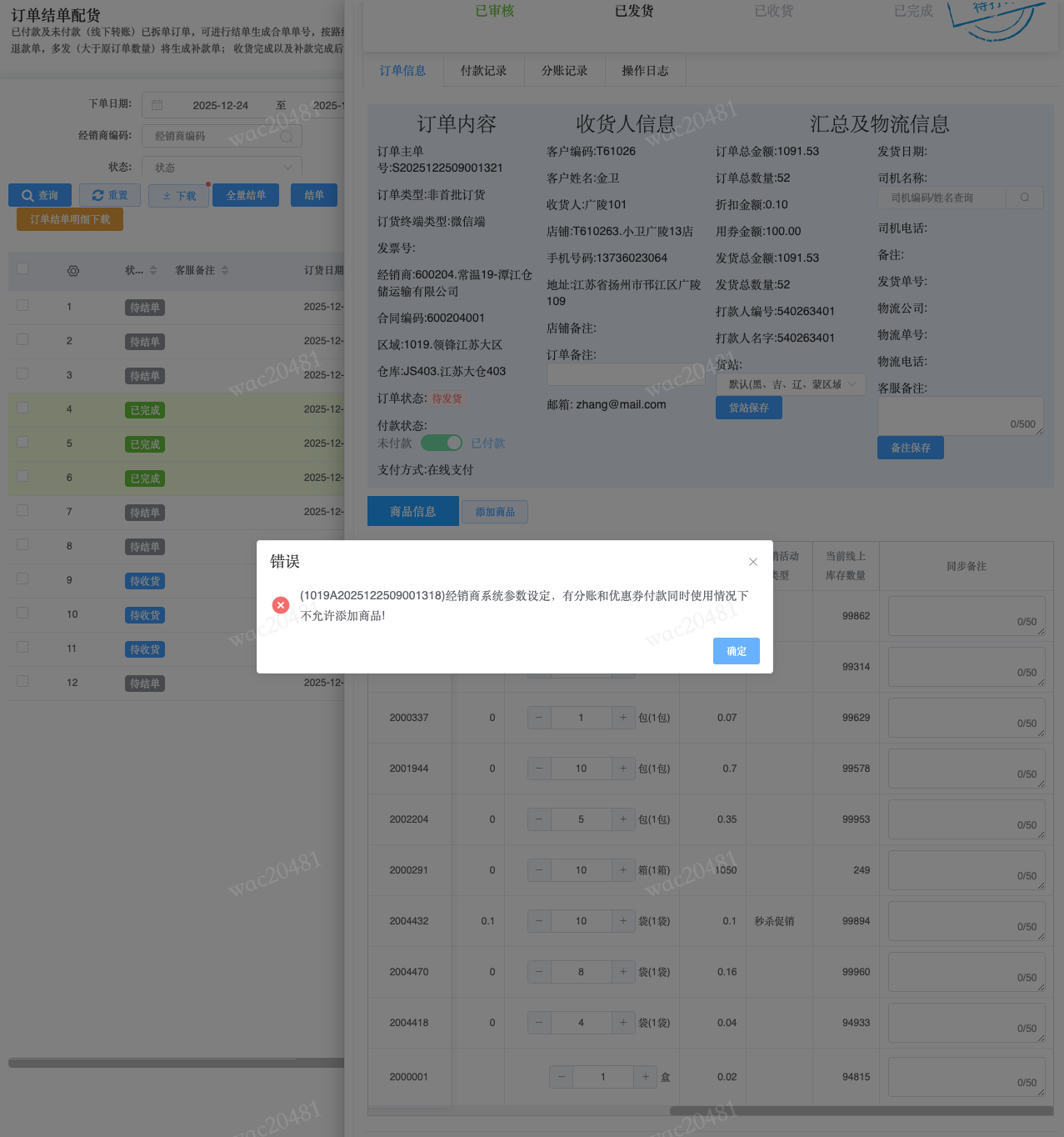Click the 客服备注 textarea
The height and width of the screenshot is (1137, 1064).
[961, 416]
